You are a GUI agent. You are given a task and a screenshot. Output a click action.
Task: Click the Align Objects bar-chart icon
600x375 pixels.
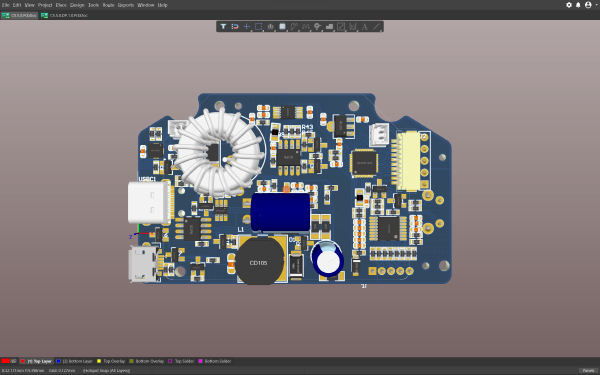271,26
